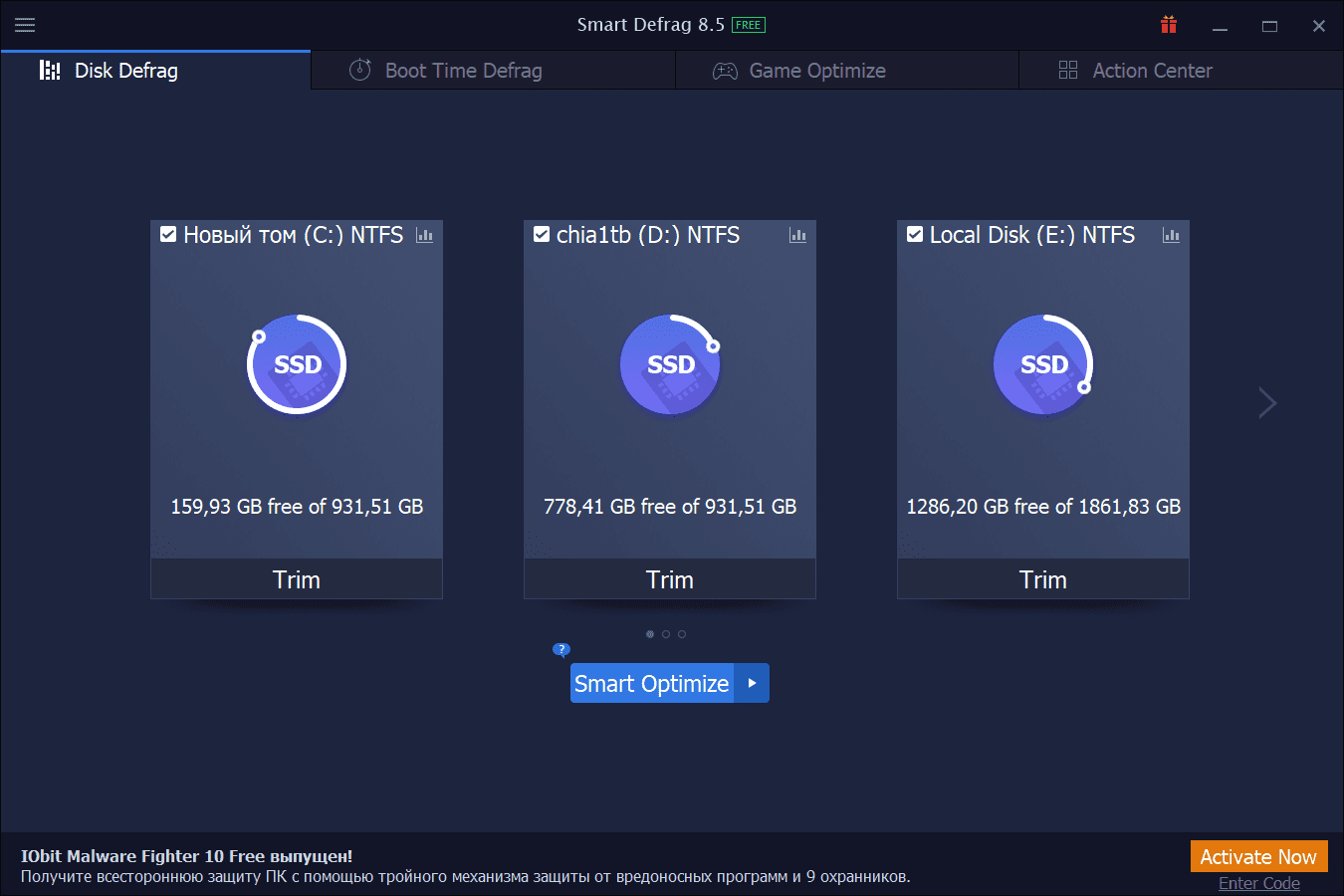Uncheck the Новый том (C:) checkbox
Screen dimensions: 1344x896
[x=168, y=234]
